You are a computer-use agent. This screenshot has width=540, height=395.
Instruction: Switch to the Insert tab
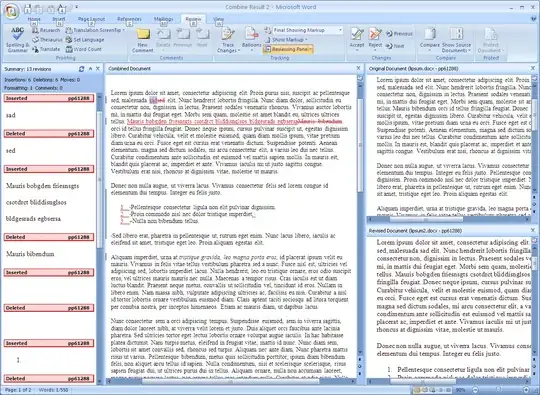pyautogui.click(x=59, y=19)
